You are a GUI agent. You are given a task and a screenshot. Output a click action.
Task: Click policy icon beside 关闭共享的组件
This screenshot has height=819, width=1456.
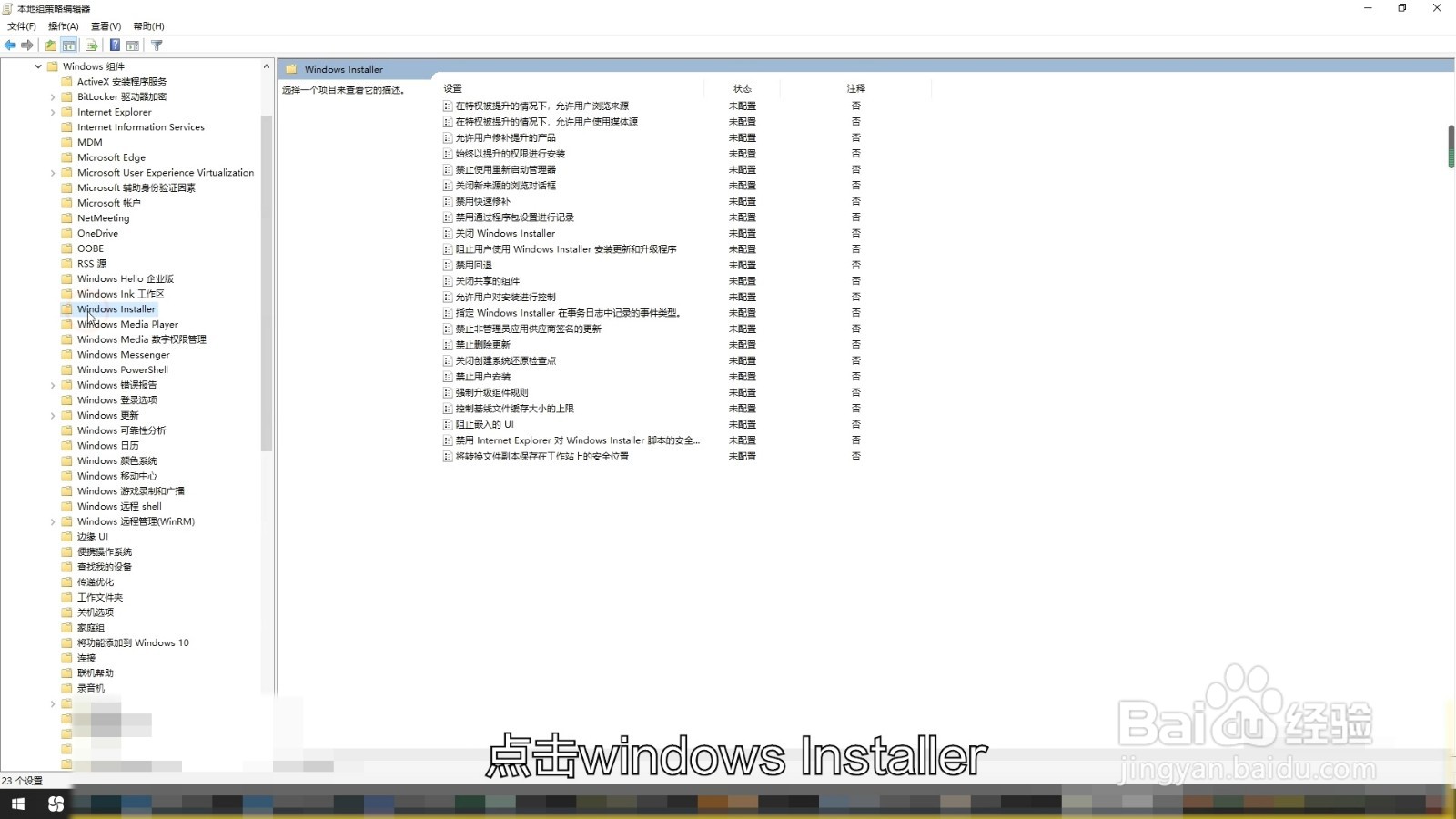(x=448, y=281)
